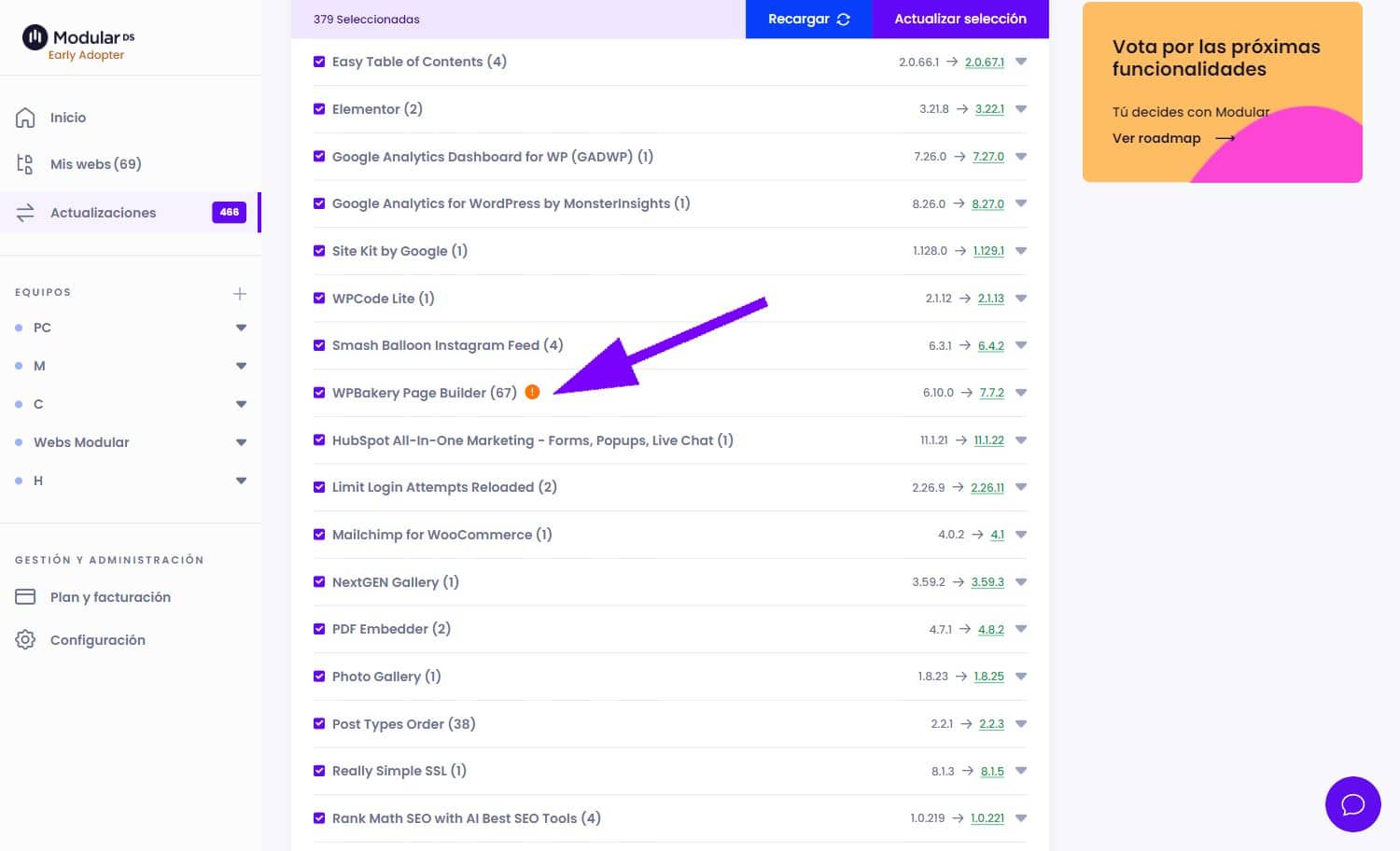This screenshot has height=851, width=1400.
Task: Open the chat bubble widget
Action: pyautogui.click(x=1352, y=804)
